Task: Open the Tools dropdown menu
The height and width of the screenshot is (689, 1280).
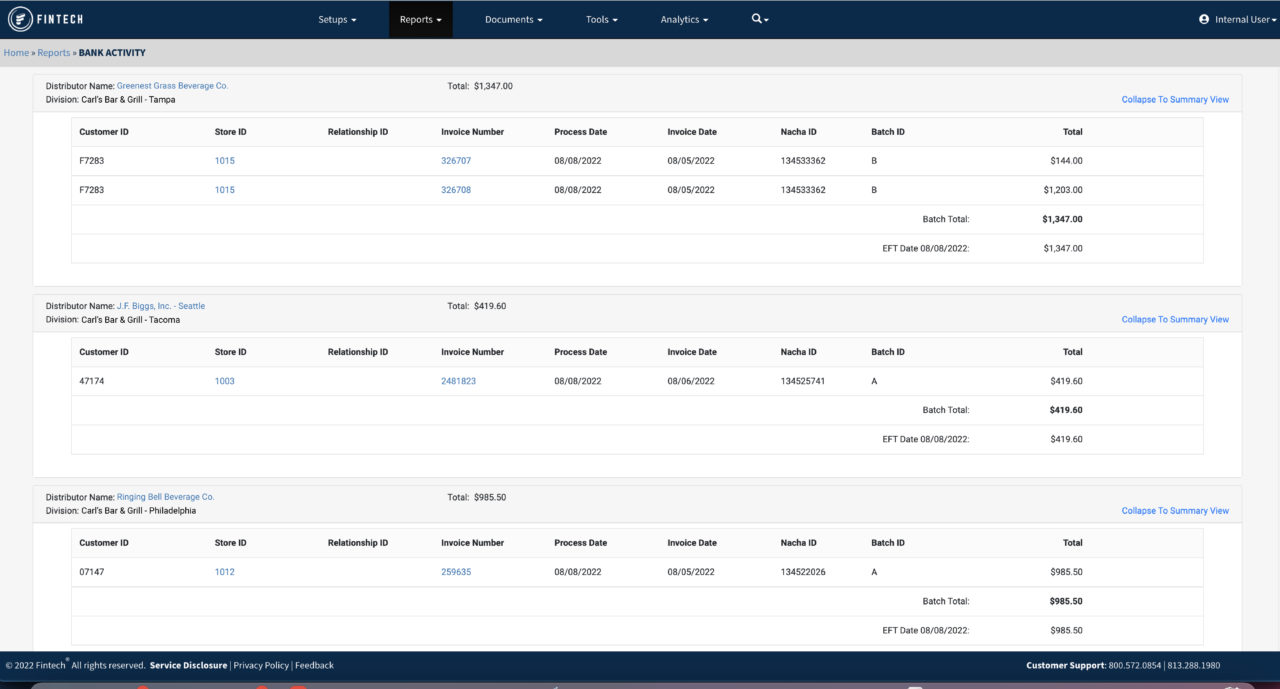Action: pyautogui.click(x=601, y=19)
